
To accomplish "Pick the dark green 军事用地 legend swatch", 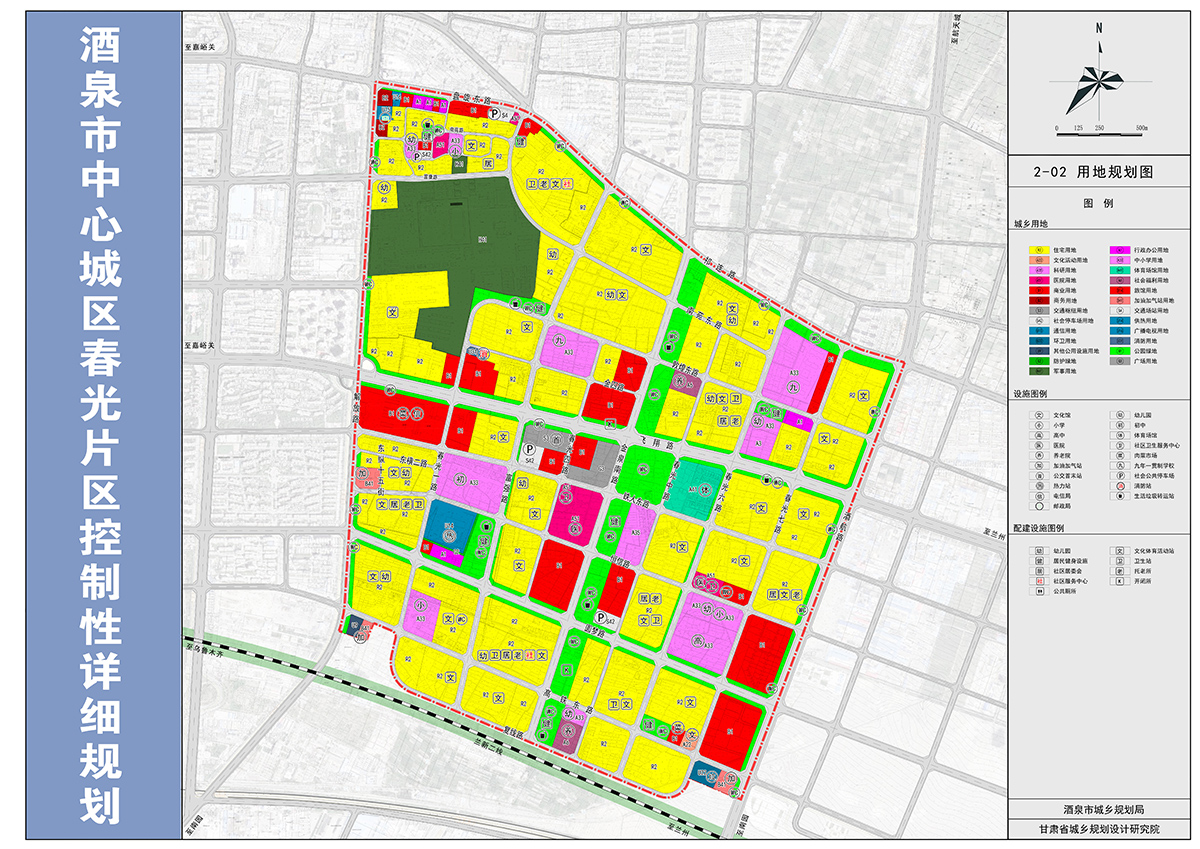I will coord(1039,371).
